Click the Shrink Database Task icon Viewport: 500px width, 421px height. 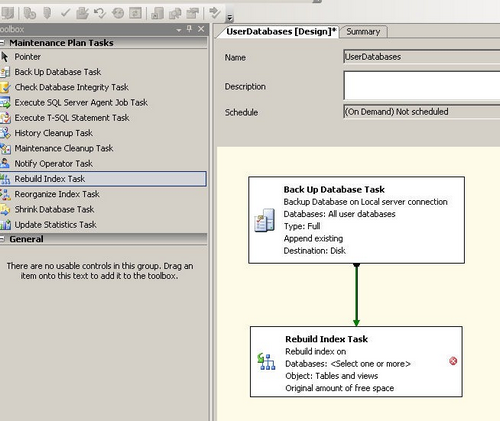point(5,209)
